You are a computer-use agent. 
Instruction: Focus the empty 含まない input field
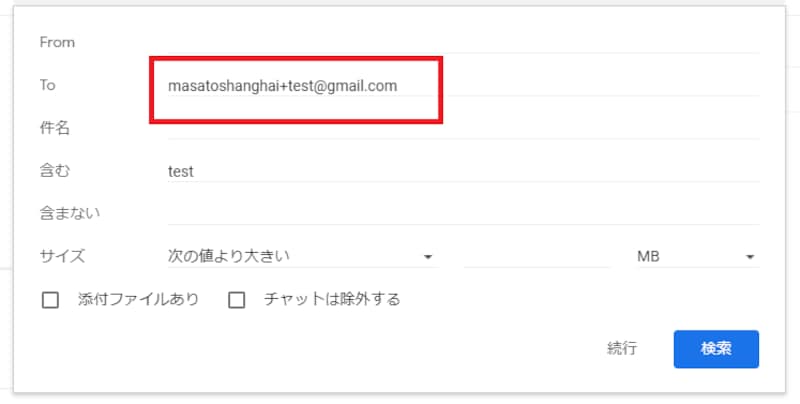[463, 214]
